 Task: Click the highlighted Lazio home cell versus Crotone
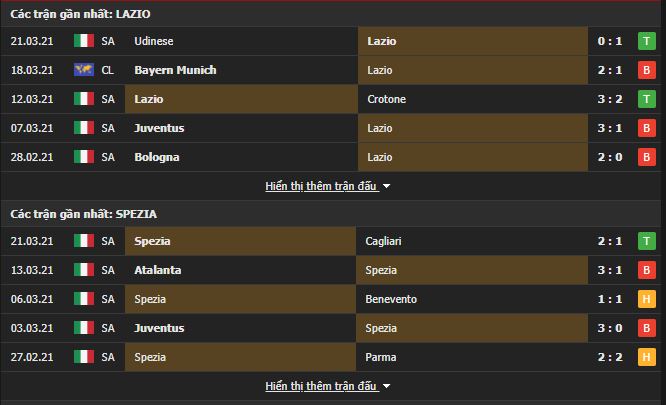coord(241,99)
